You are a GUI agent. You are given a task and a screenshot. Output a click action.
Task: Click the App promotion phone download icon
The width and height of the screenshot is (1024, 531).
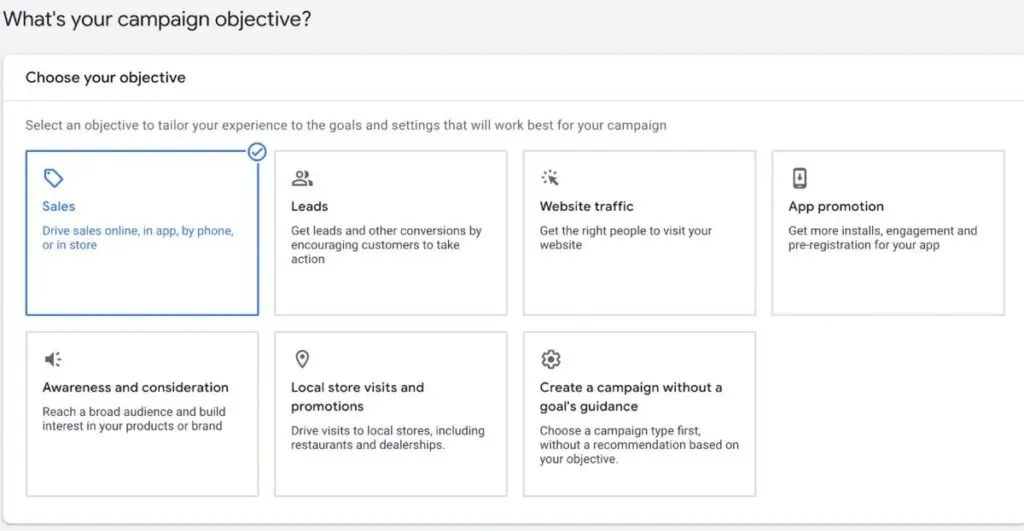(799, 179)
